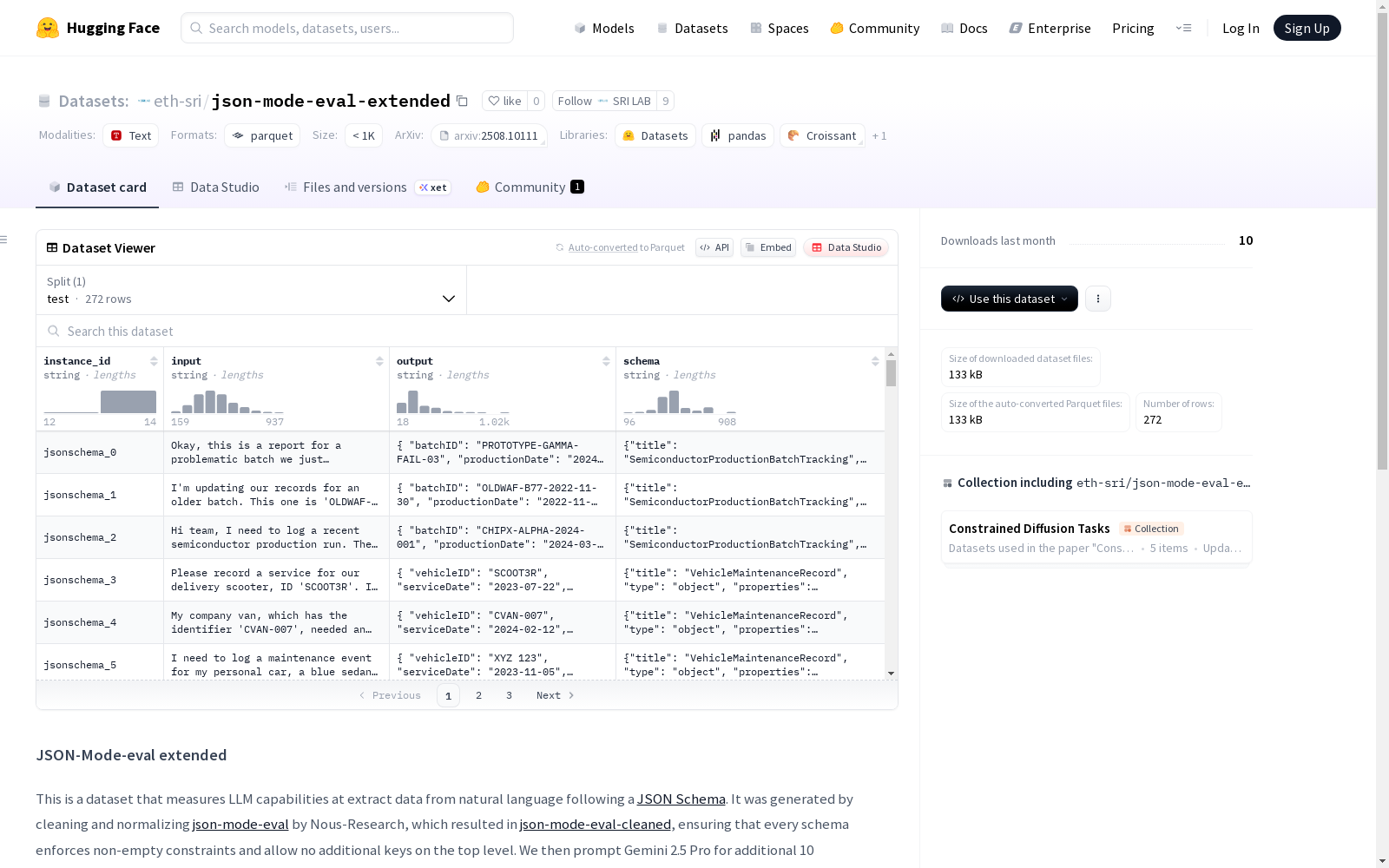Click the like heart button
This screenshot has width=1389, height=868.
coord(504,101)
